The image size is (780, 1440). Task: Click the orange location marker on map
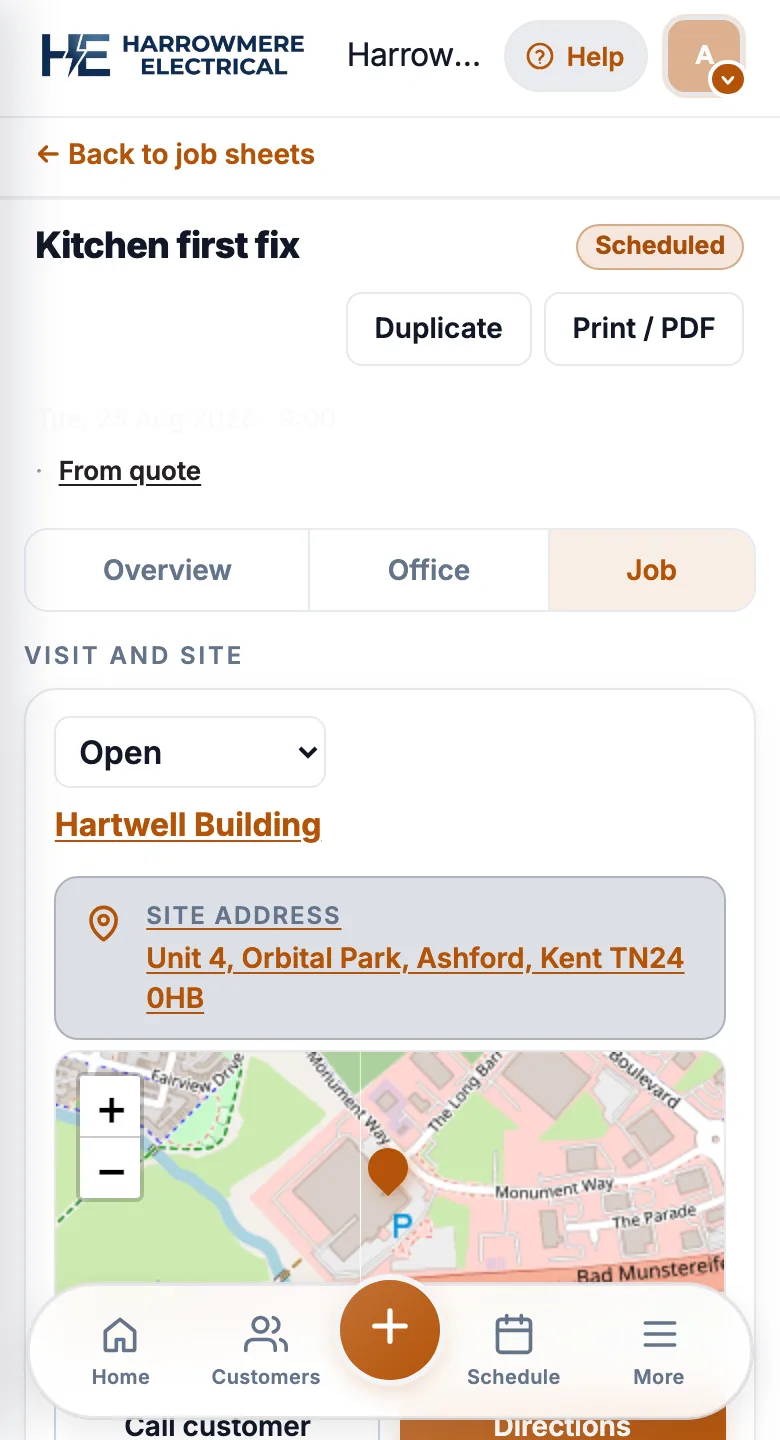(388, 1171)
